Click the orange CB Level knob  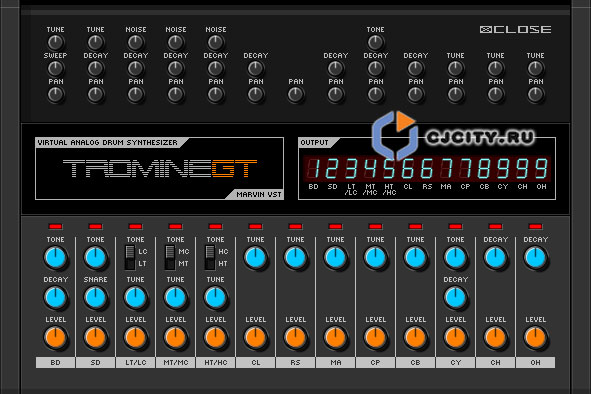[x=415, y=337]
